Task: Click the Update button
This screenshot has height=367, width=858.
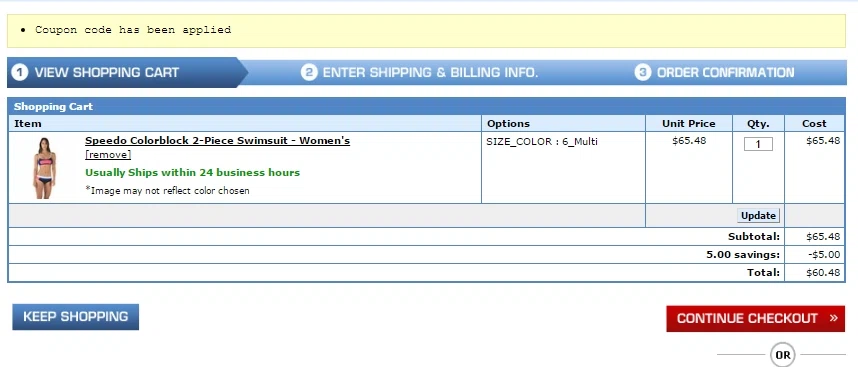Action: (758, 215)
